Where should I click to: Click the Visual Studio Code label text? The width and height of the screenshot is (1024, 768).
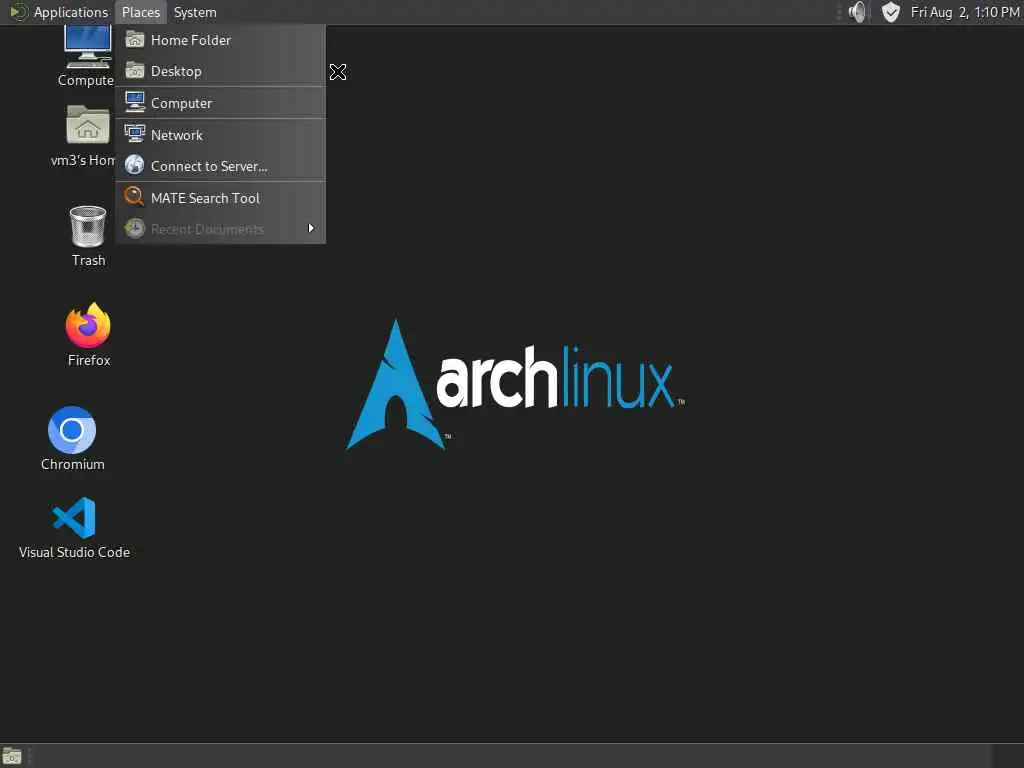[x=74, y=552]
